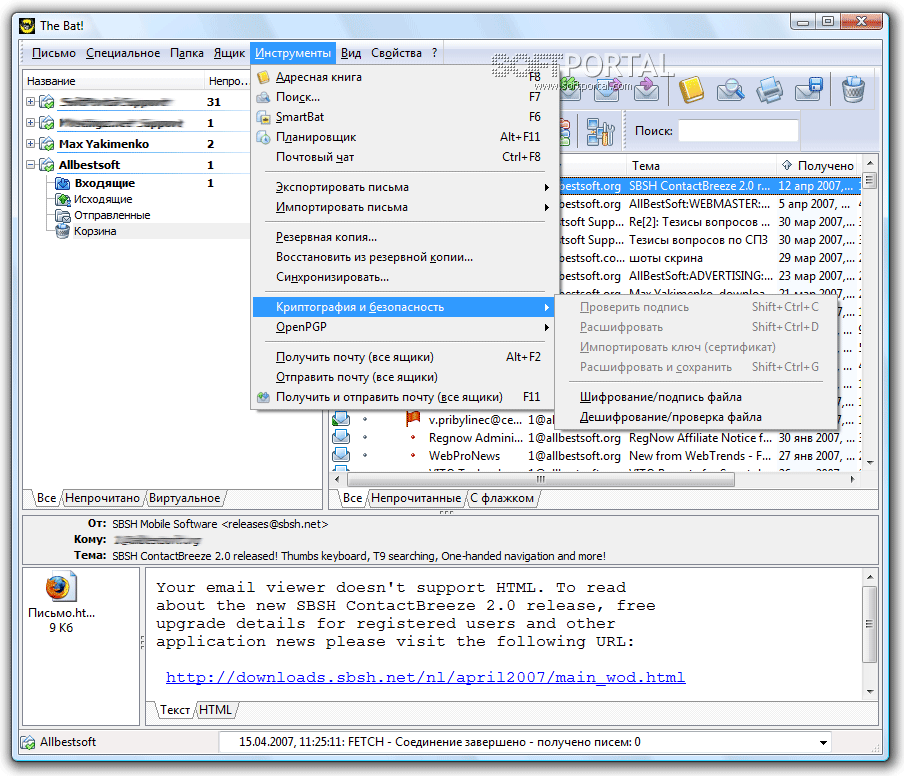
Task: Open Импортировать письма submenu arrow
Action: 547,208
